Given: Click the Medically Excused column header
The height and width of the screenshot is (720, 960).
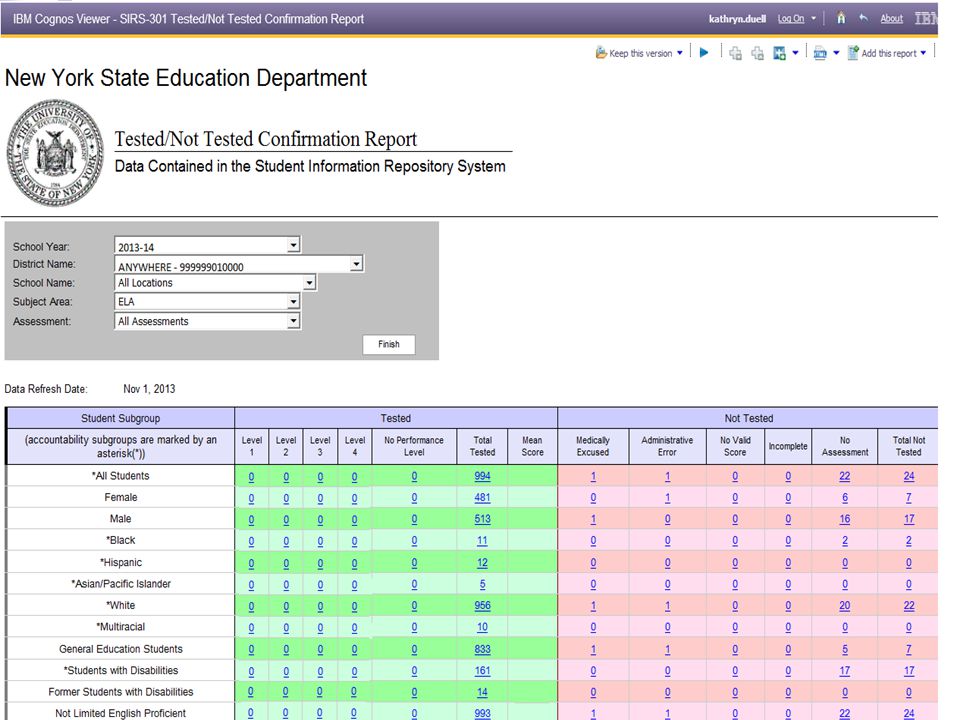Looking at the screenshot, I should click(x=593, y=446).
